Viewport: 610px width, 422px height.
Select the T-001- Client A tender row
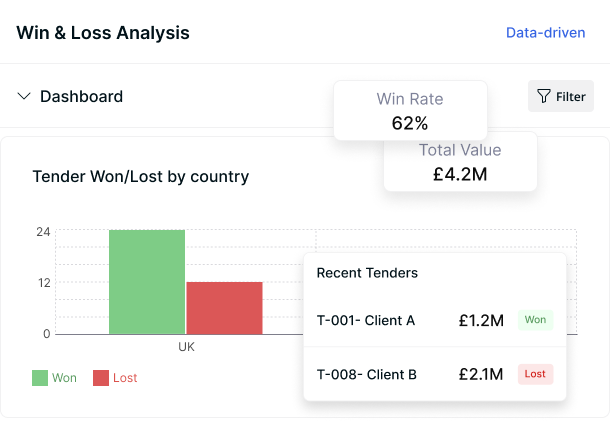(435, 320)
